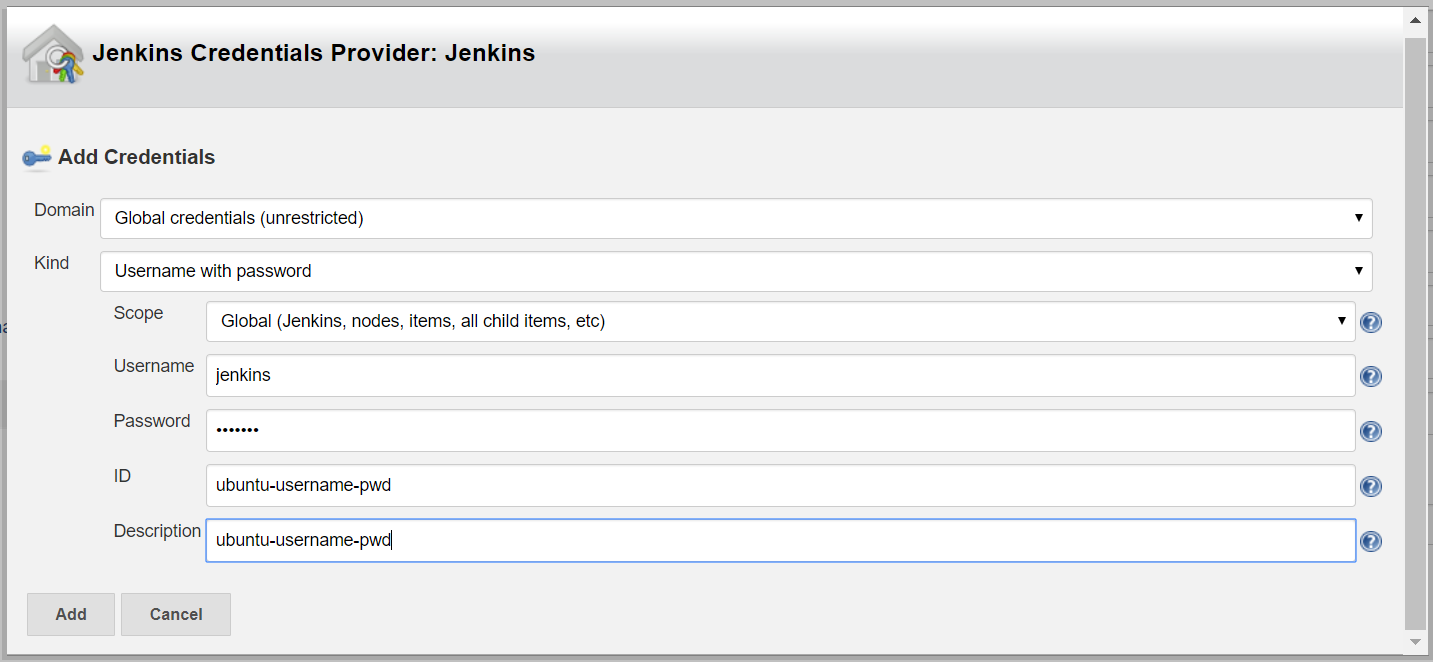Screen dimensions: 1433x662
Task: Open the Kind dropdown
Action: (736, 271)
